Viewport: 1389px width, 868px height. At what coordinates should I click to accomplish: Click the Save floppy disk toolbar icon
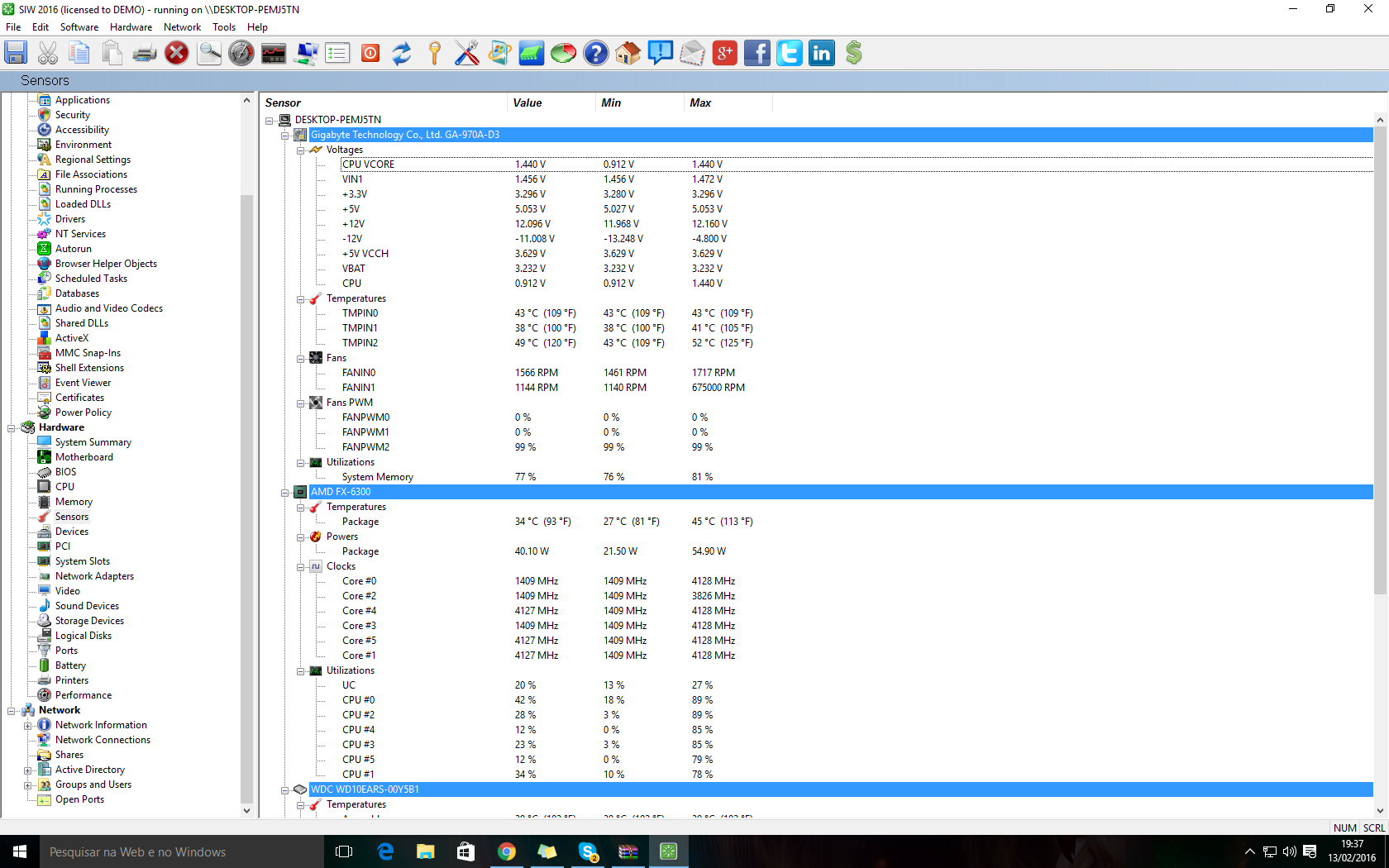(16, 53)
